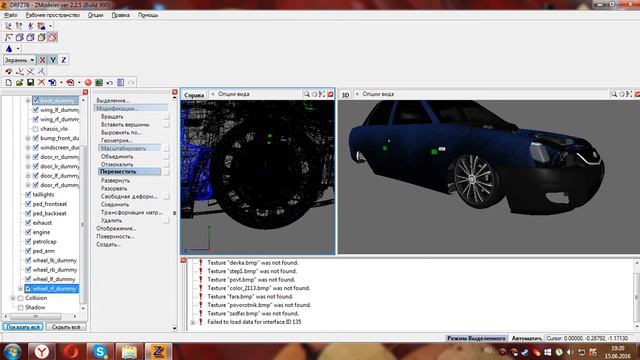Expand the bump_front_du tree node
Image resolution: width=640 pixels, height=360 pixels.
point(28,138)
